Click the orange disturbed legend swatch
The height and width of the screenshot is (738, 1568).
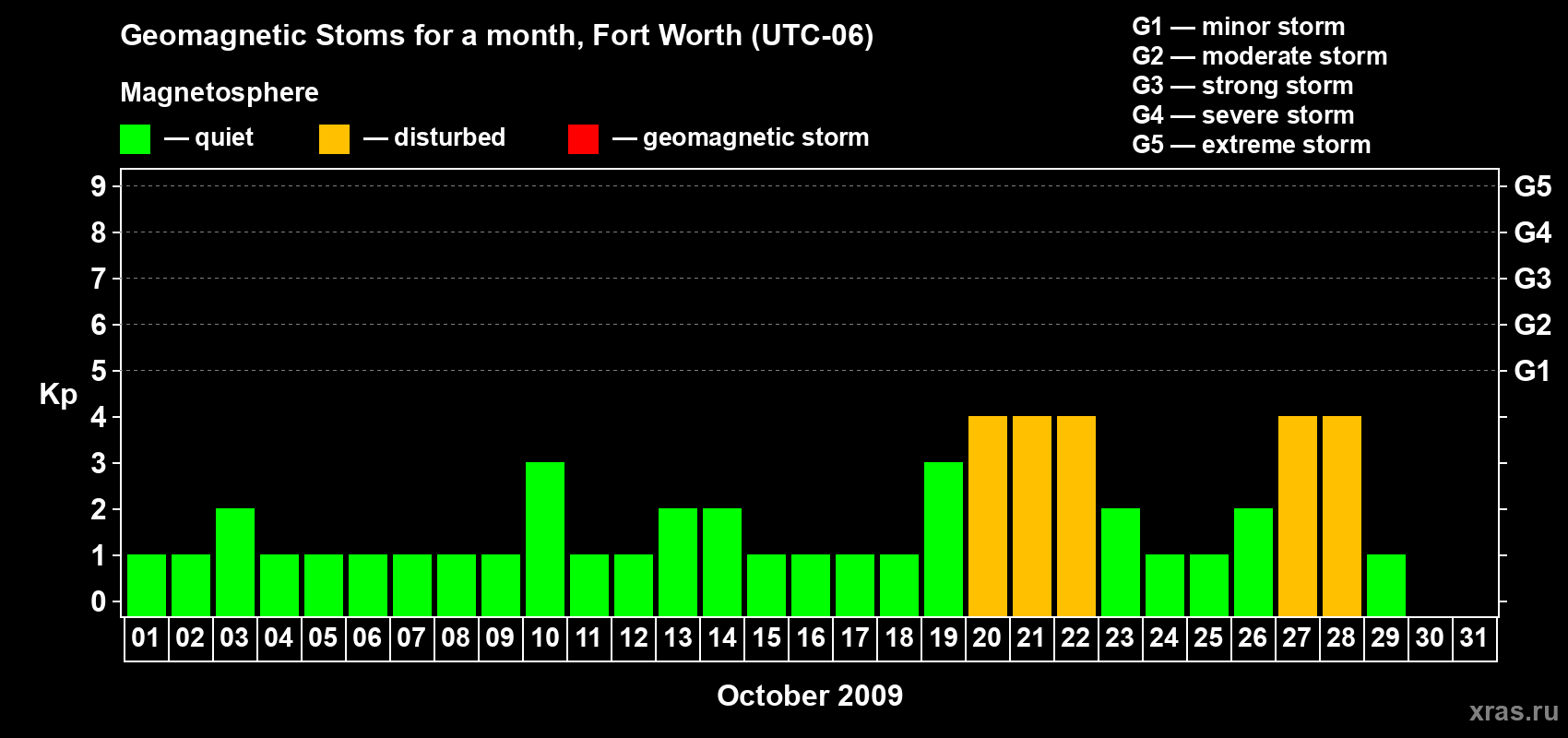334,139
